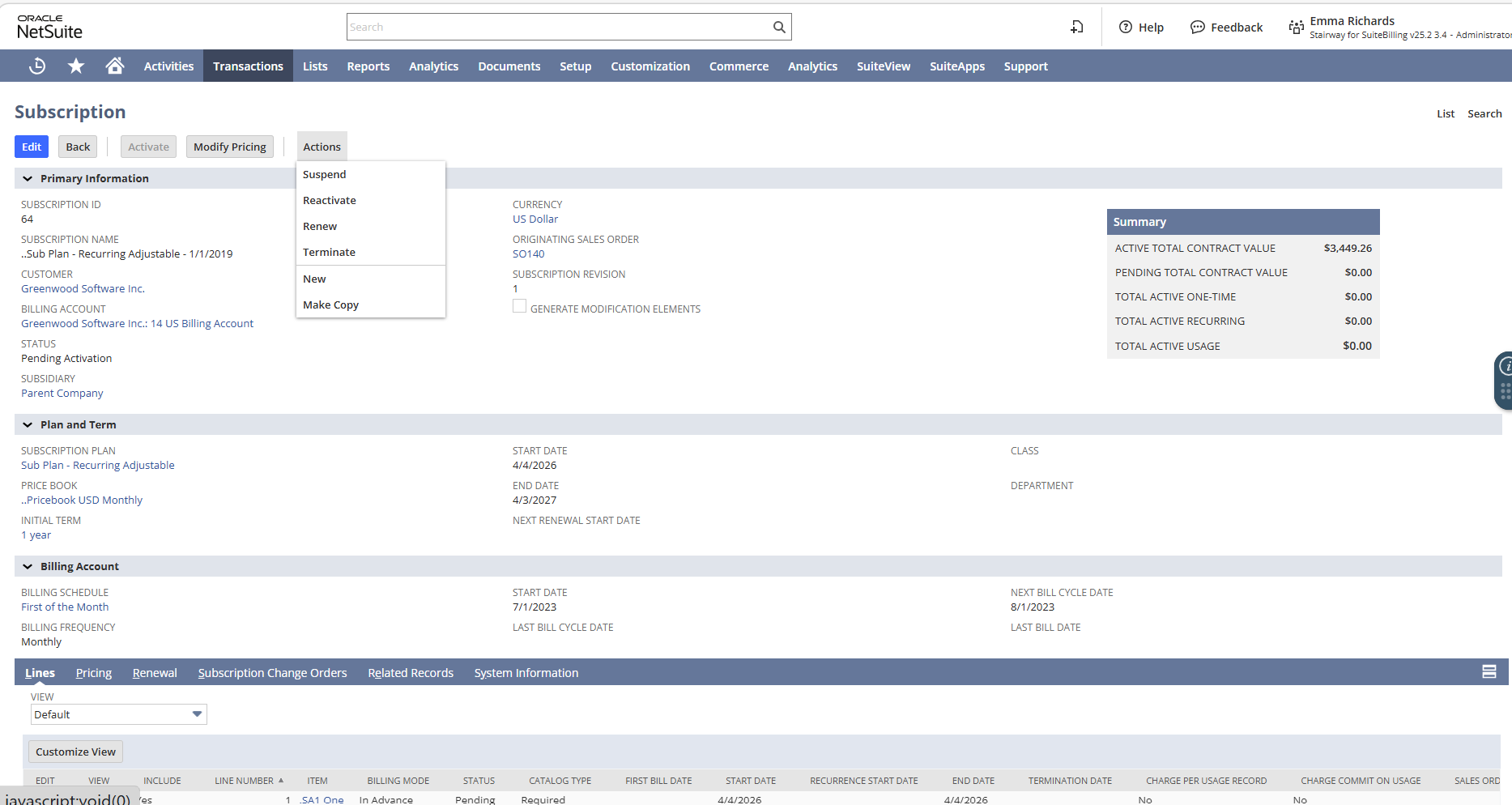This screenshot has height=805, width=1512.
Task: Choose Terminate in the Actions menu
Action: [x=329, y=253]
